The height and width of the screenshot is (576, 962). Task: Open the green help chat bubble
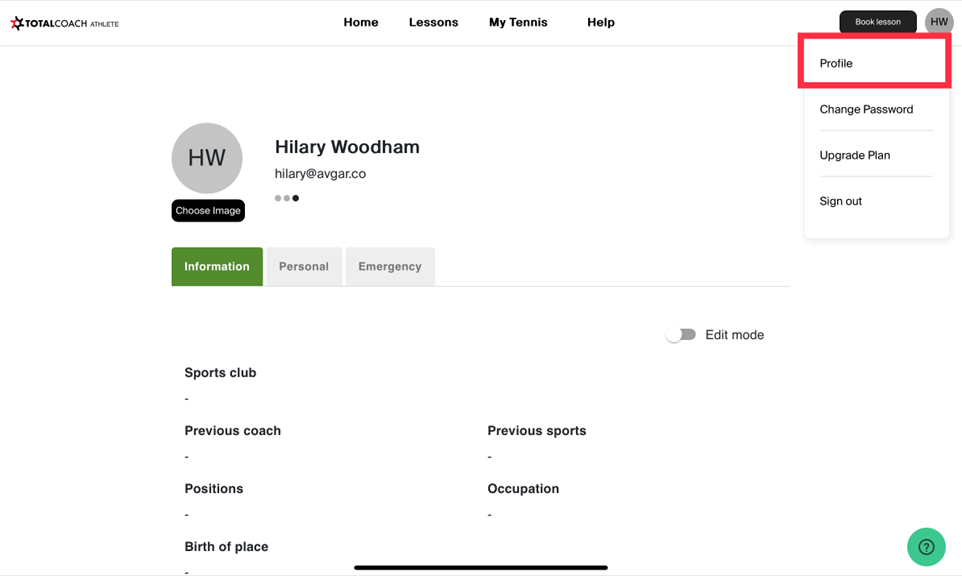(x=926, y=547)
